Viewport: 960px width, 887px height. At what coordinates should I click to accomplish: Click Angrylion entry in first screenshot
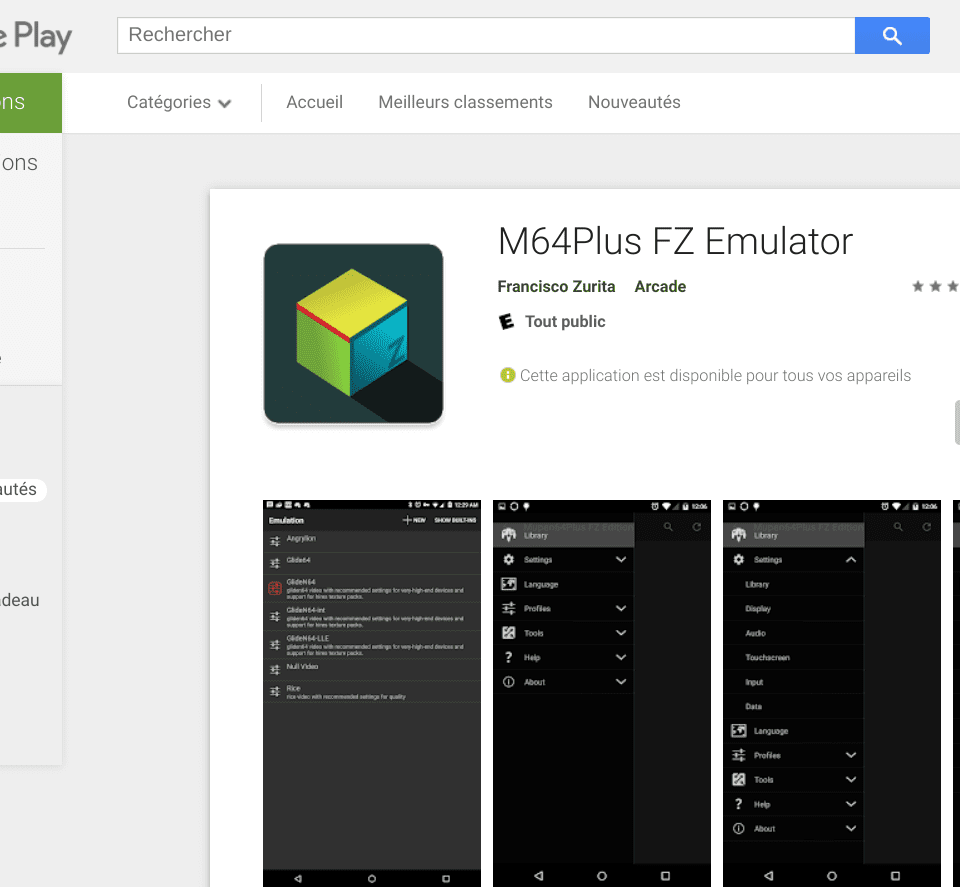click(372, 541)
